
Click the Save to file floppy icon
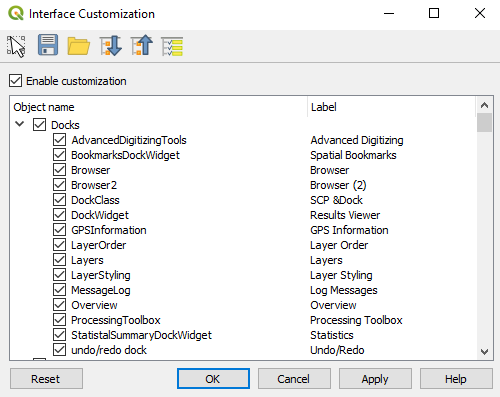(48, 45)
